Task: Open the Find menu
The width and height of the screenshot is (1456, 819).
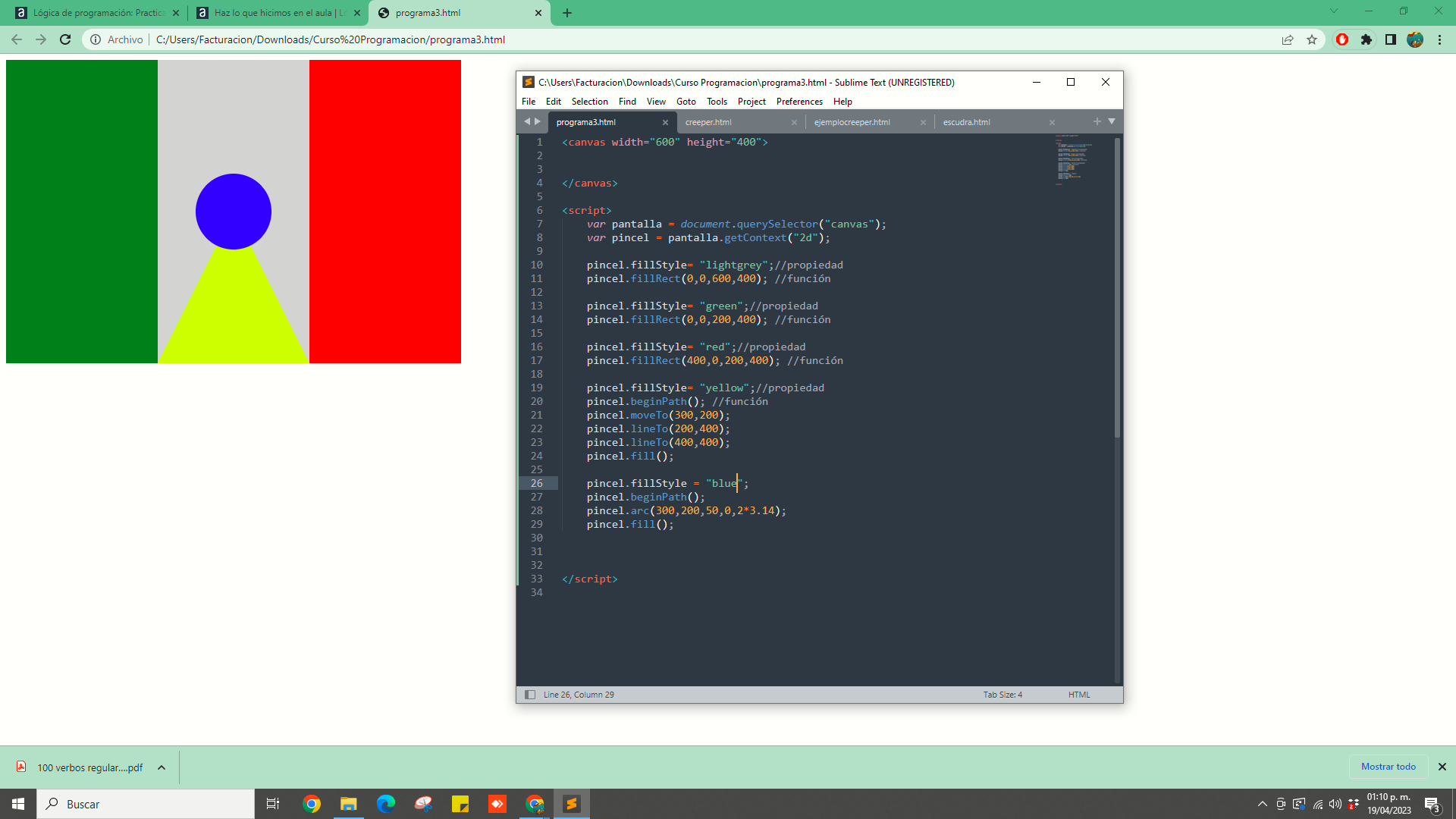Action: pos(627,102)
